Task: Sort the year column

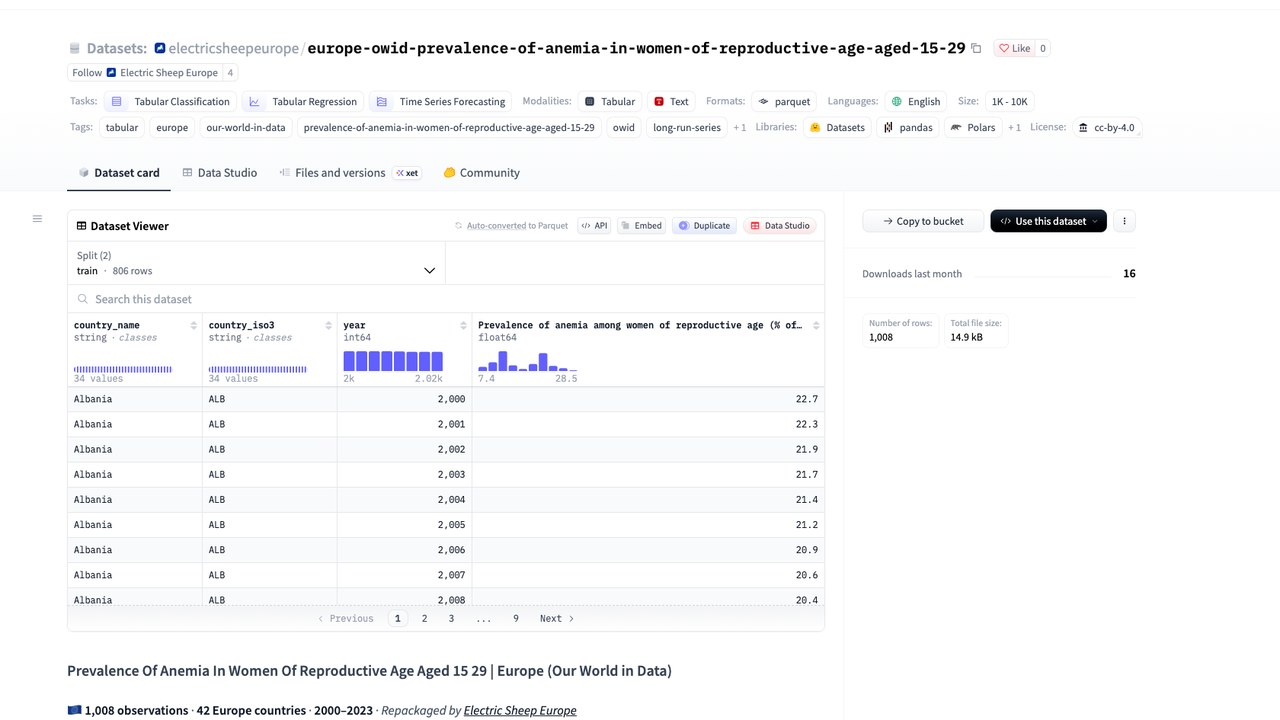Action: (463, 326)
